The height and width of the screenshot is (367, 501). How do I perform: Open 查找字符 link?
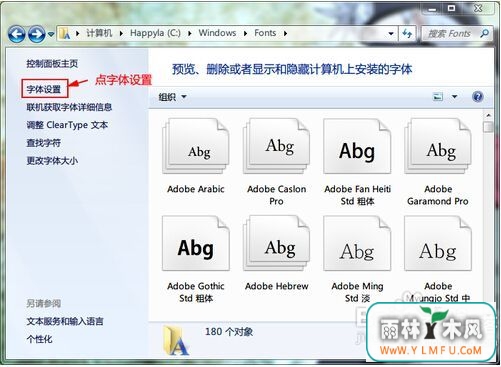pos(43,143)
